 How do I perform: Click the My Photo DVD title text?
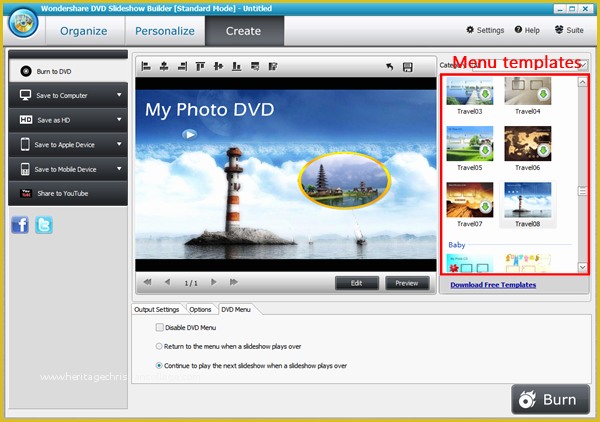[x=210, y=110]
